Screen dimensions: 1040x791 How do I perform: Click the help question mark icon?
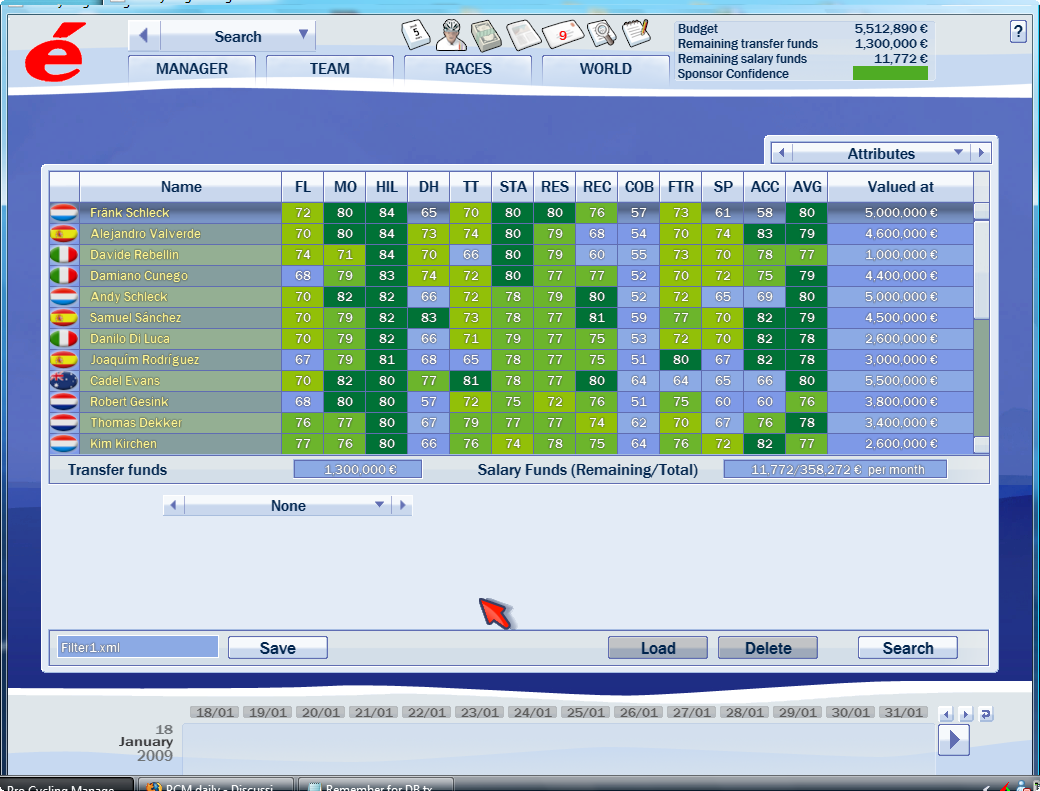click(x=1018, y=32)
